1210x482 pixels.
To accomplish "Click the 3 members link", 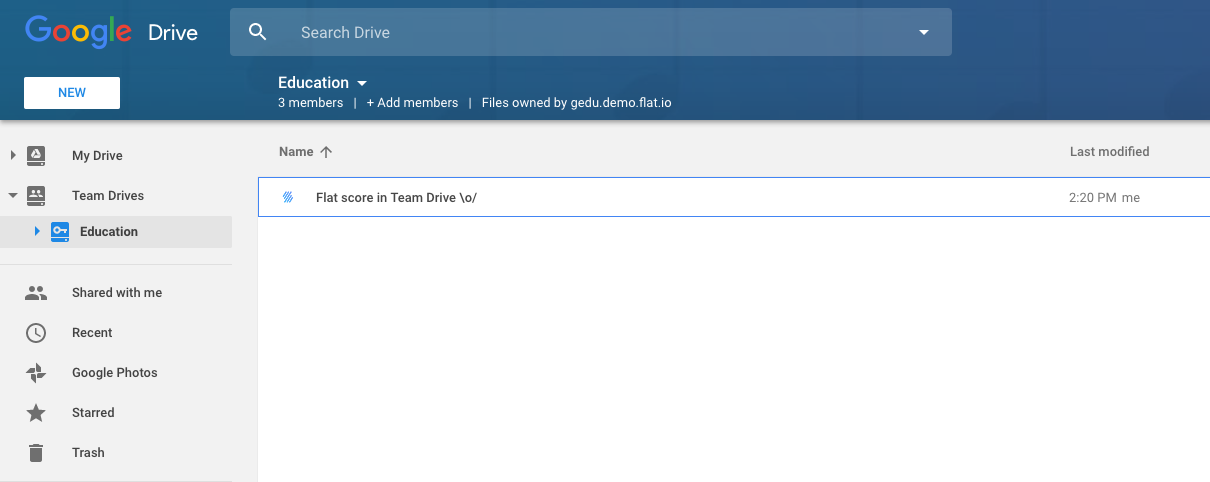I will [310, 103].
